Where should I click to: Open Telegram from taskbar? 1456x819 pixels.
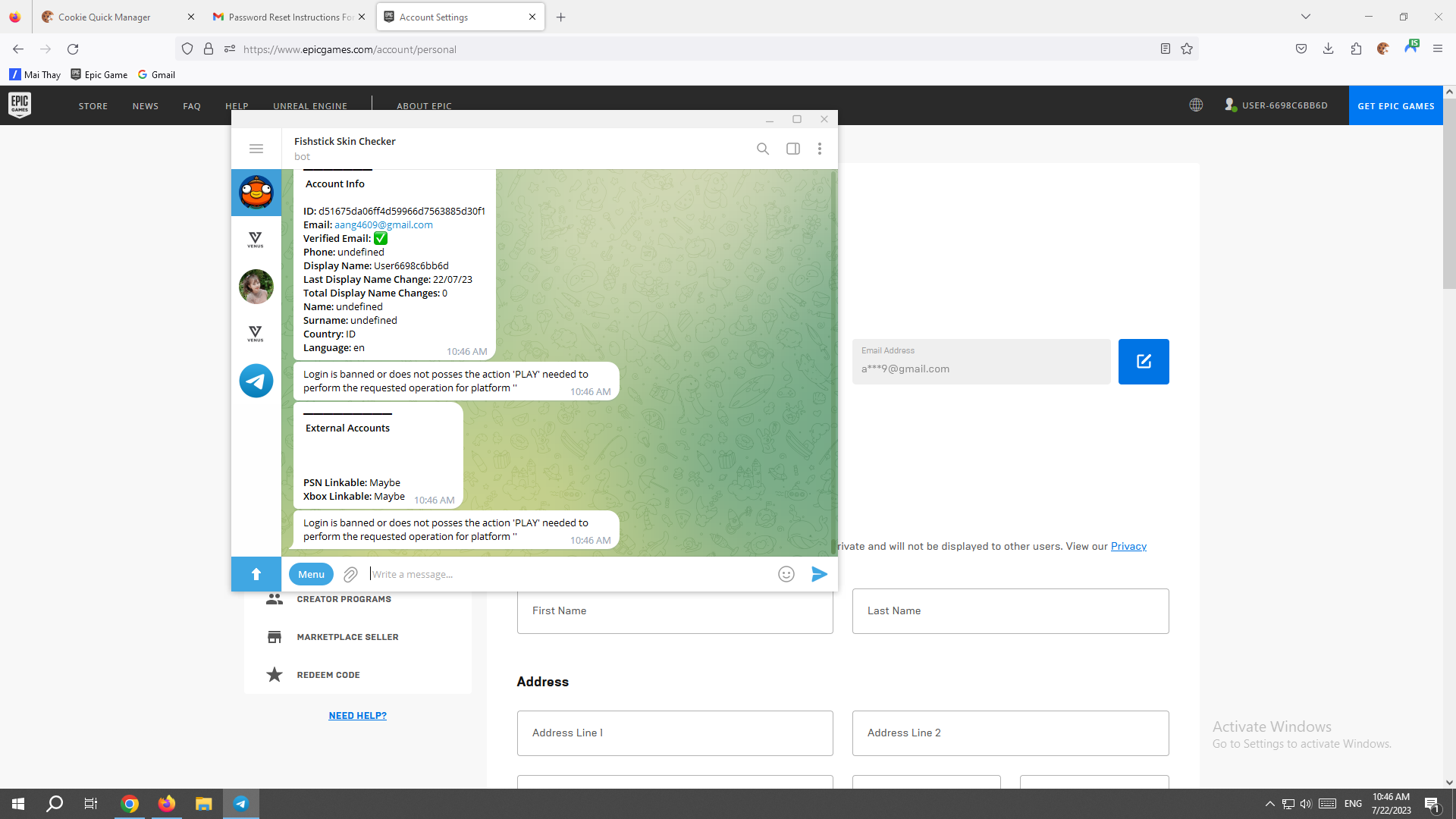pos(240,804)
